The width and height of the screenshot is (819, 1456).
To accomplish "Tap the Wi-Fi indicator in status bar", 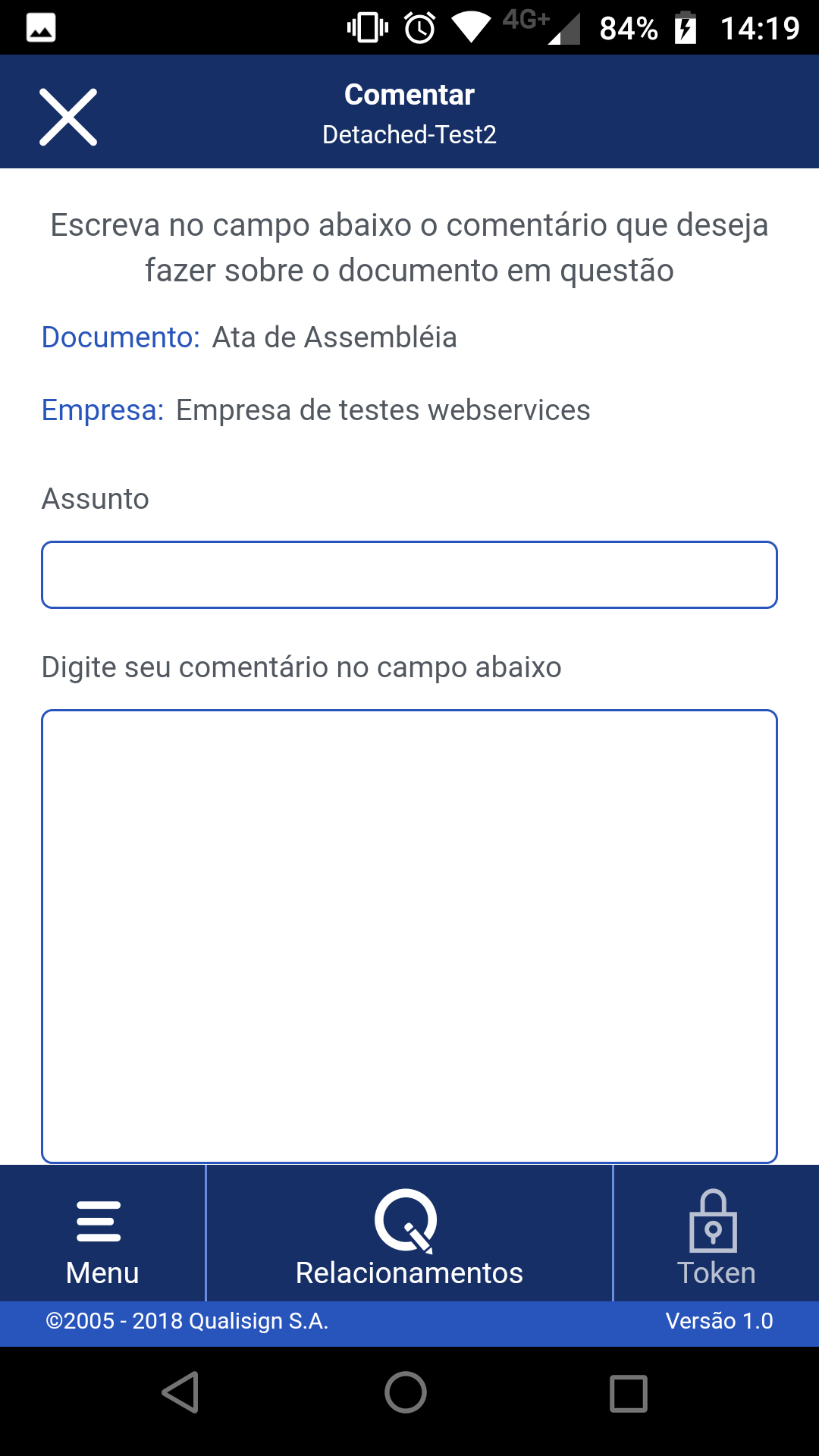I will 472,27.
